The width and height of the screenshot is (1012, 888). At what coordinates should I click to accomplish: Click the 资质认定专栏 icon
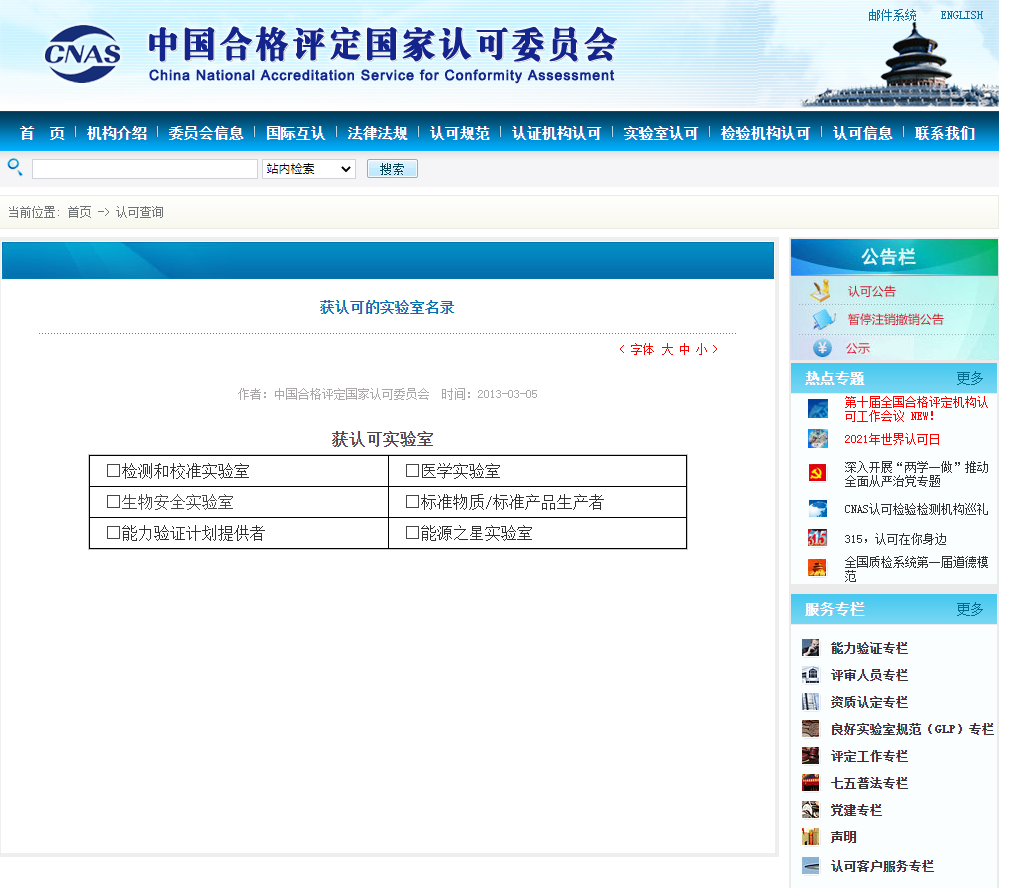click(810, 701)
